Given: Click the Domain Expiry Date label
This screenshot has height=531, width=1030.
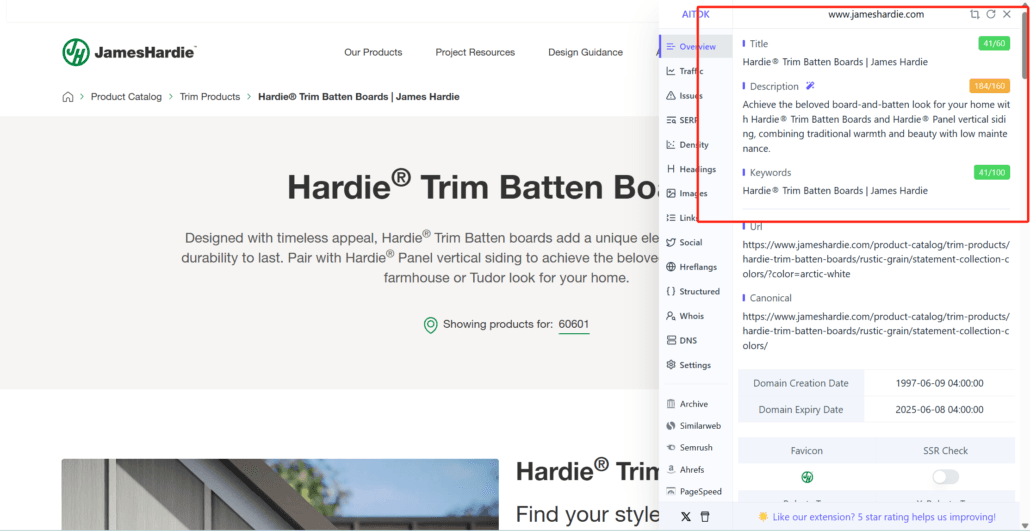Looking at the screenshot, I should [x=801, y=409].
